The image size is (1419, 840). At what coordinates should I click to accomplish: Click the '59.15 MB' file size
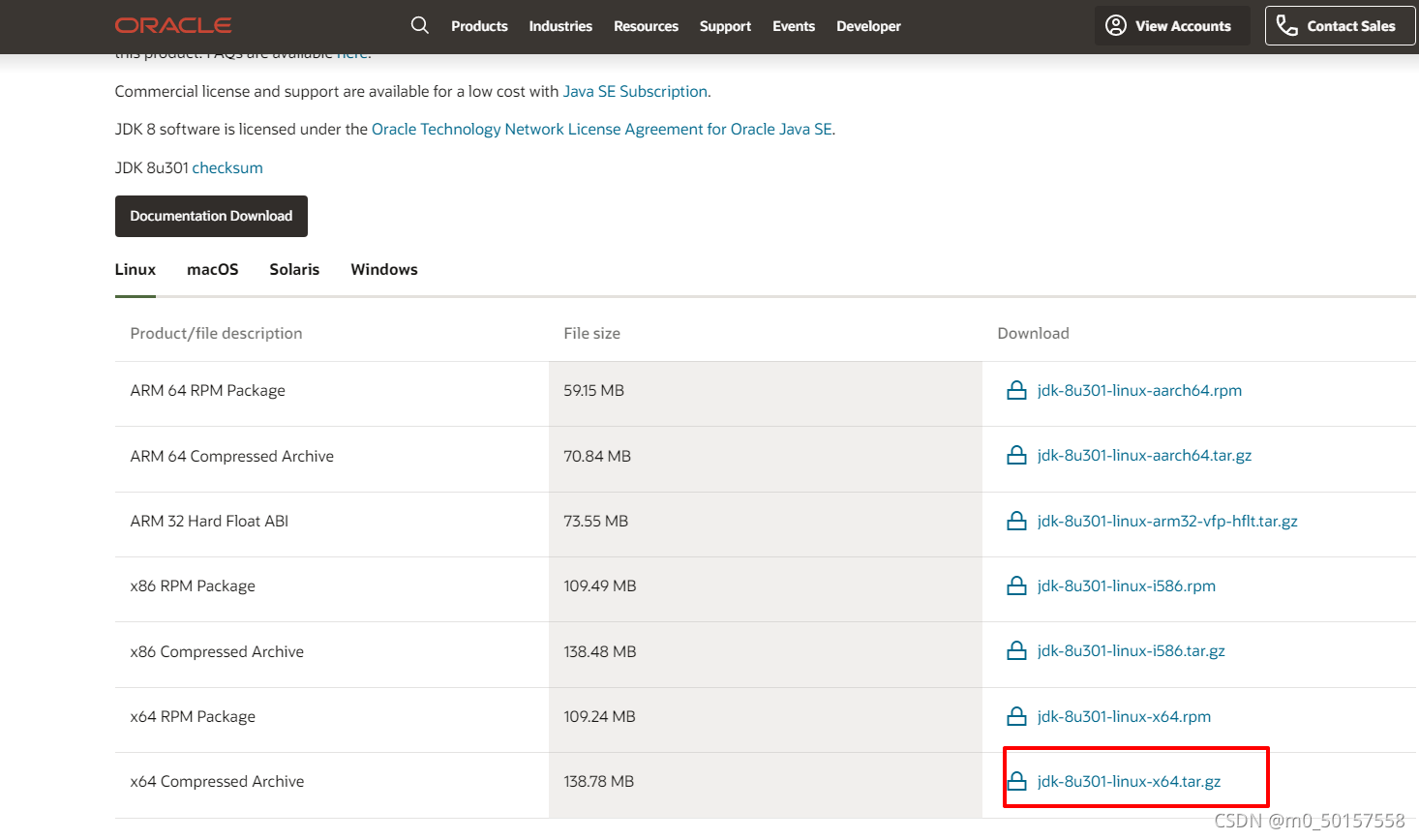(x=594, y=390)
